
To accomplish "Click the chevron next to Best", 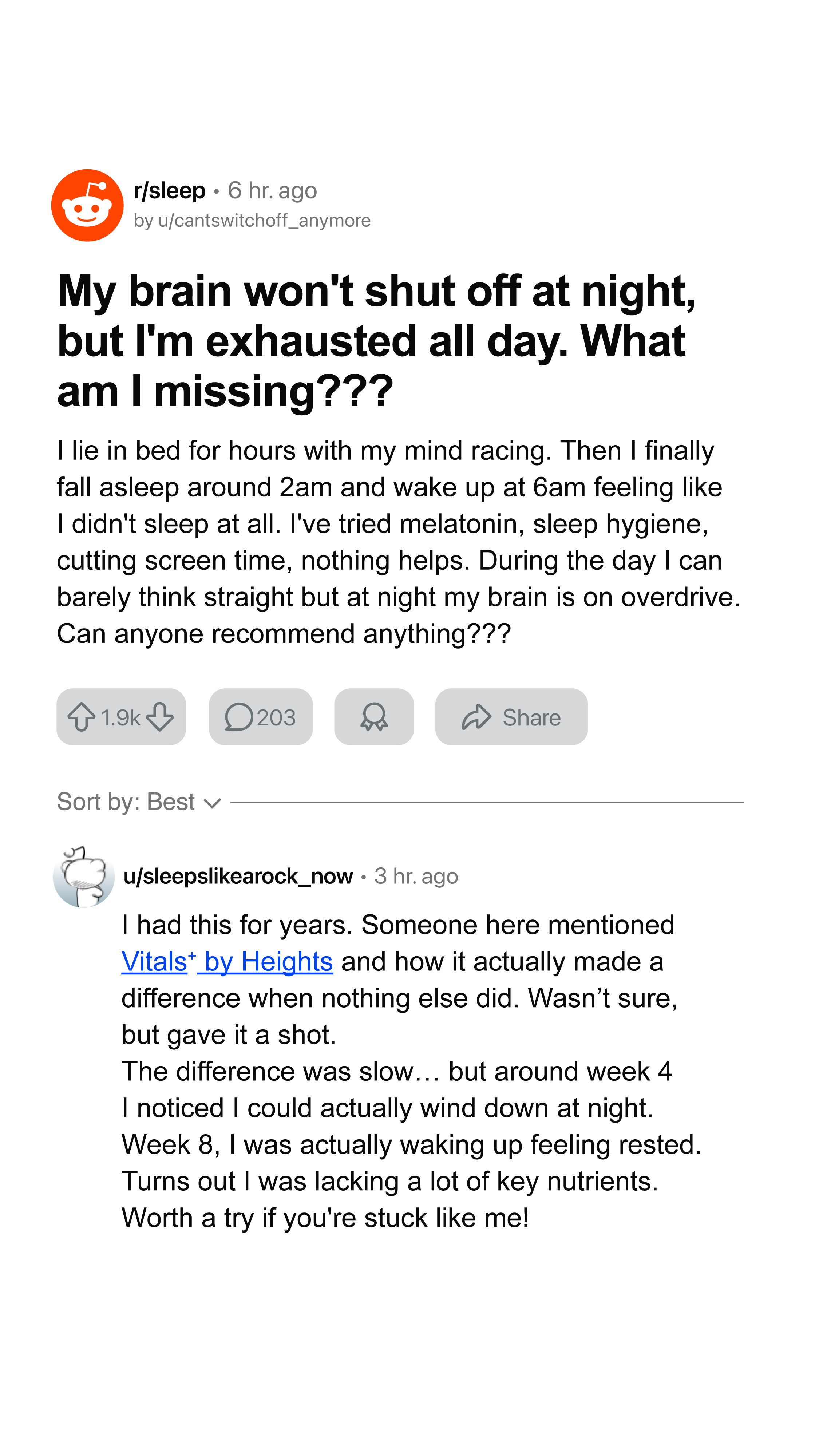I will [x=212, y=803].
